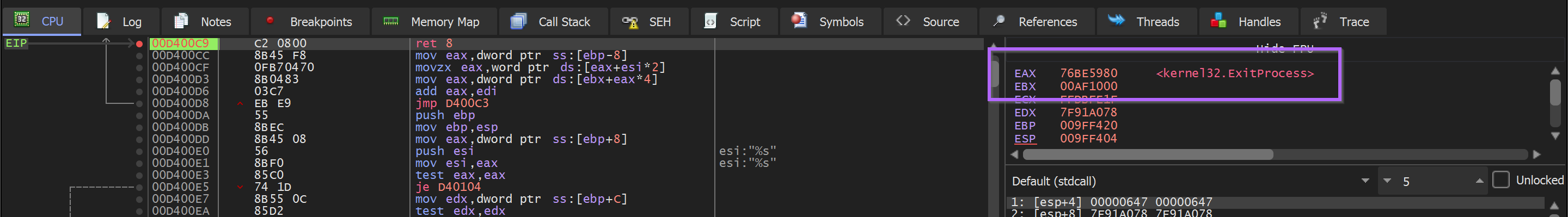Select the EBP register value 009FF420
The height and width of the screenshot is (217, 1568).
point(1089,126)
